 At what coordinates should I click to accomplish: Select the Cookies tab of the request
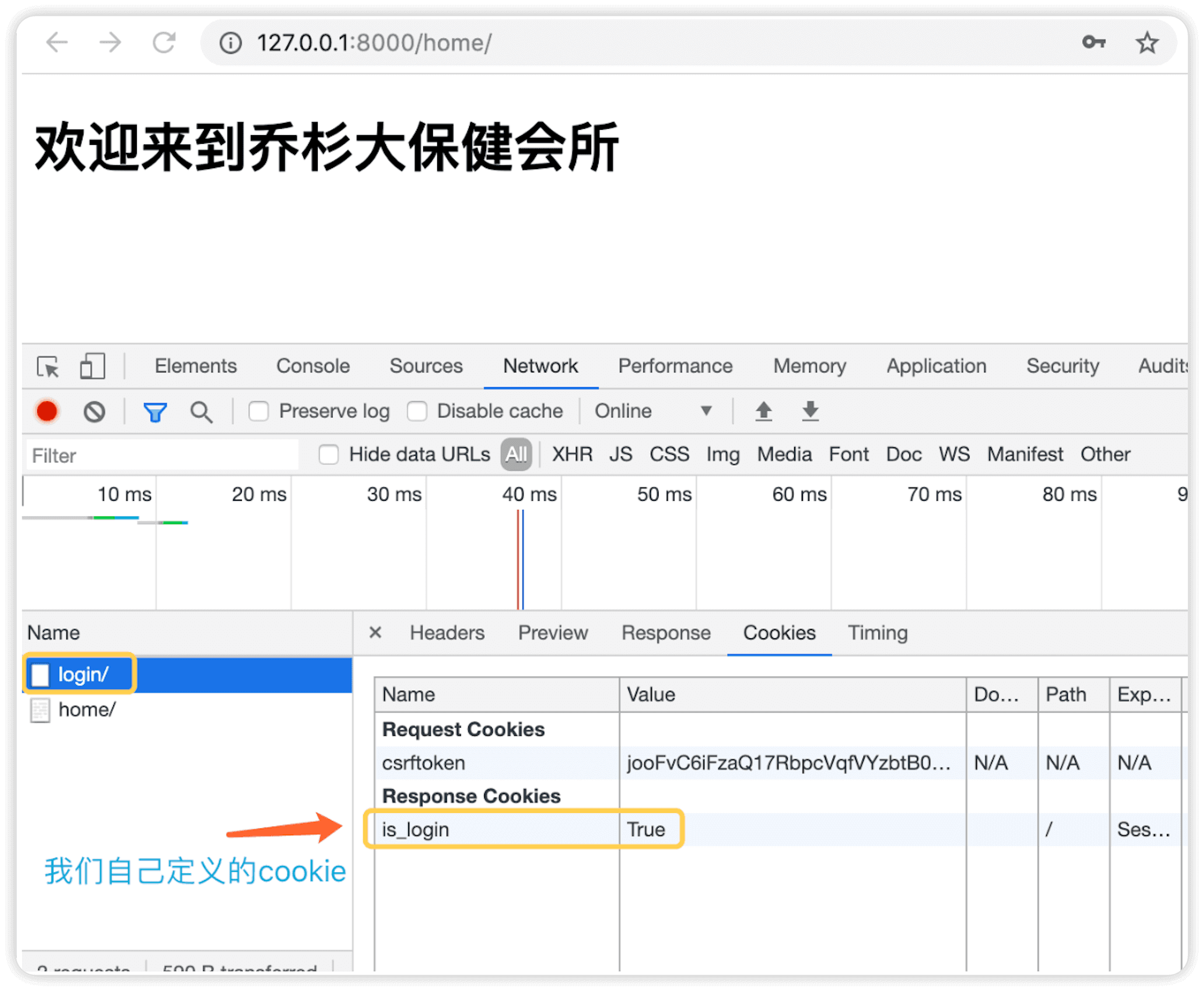pos(780,632)
